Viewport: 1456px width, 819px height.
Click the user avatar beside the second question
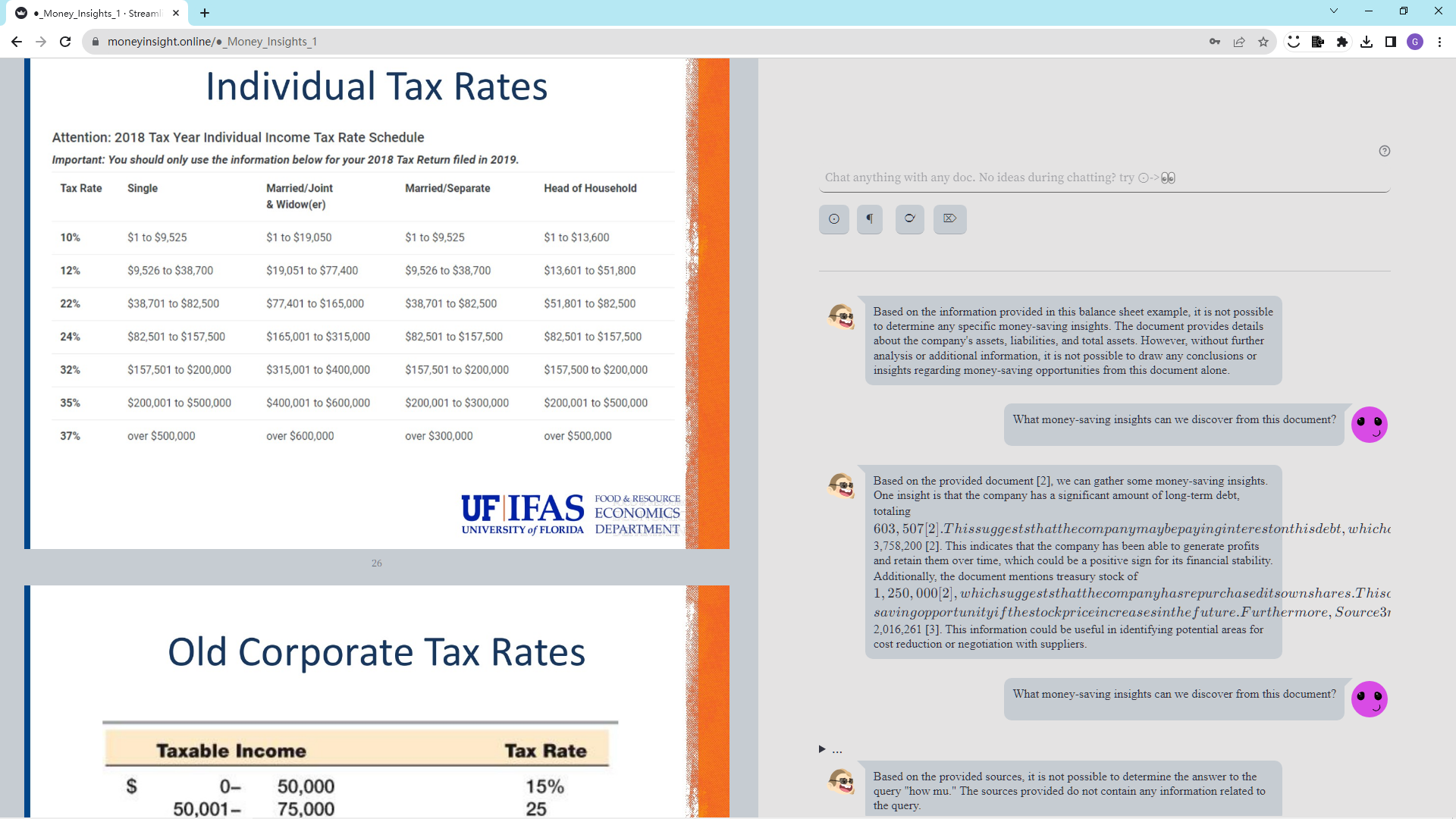pyautogui.click(x=1370, y=699)
